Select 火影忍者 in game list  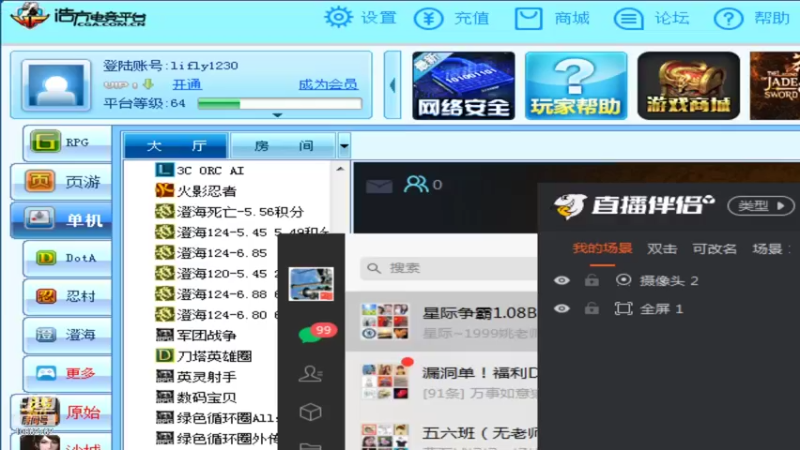click(207, 191)
